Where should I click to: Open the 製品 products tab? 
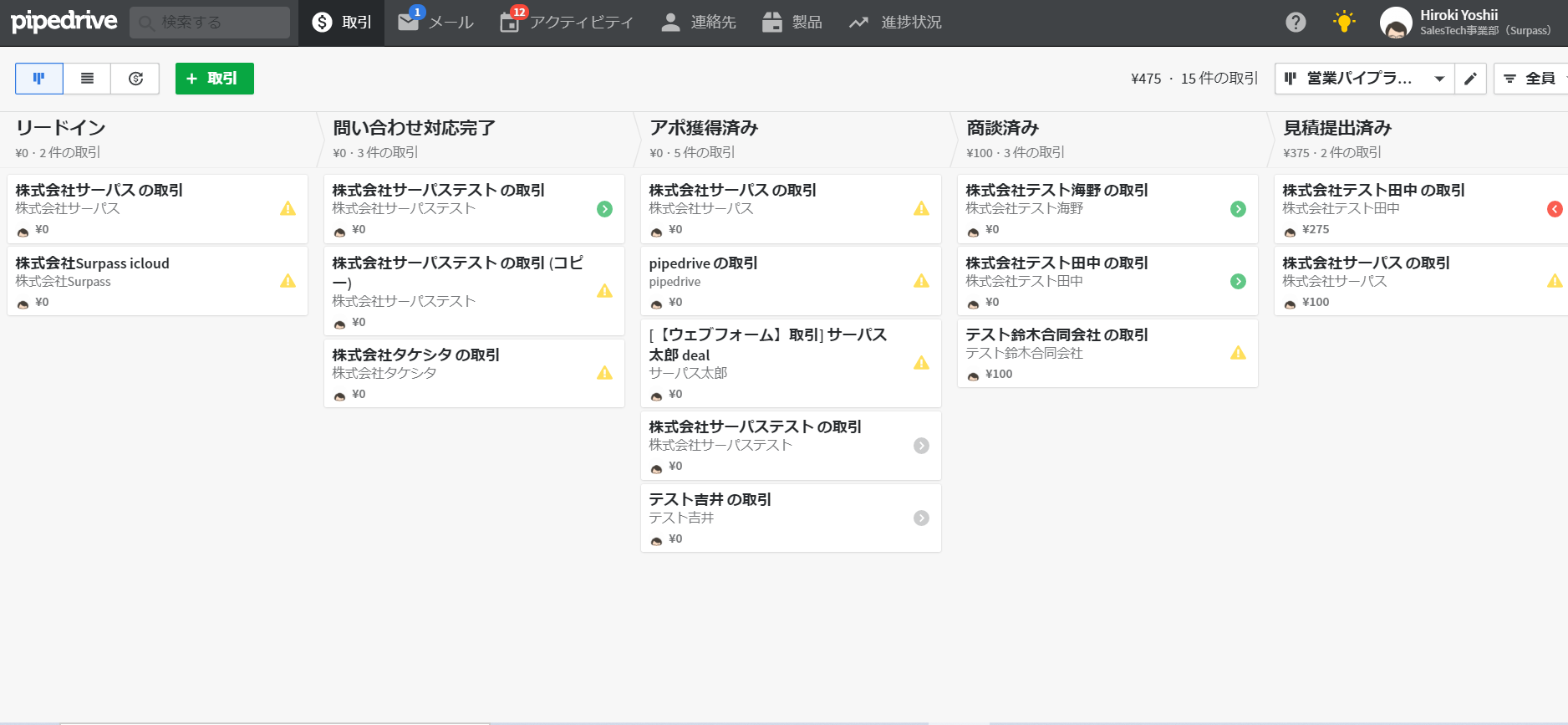point(792,23)
